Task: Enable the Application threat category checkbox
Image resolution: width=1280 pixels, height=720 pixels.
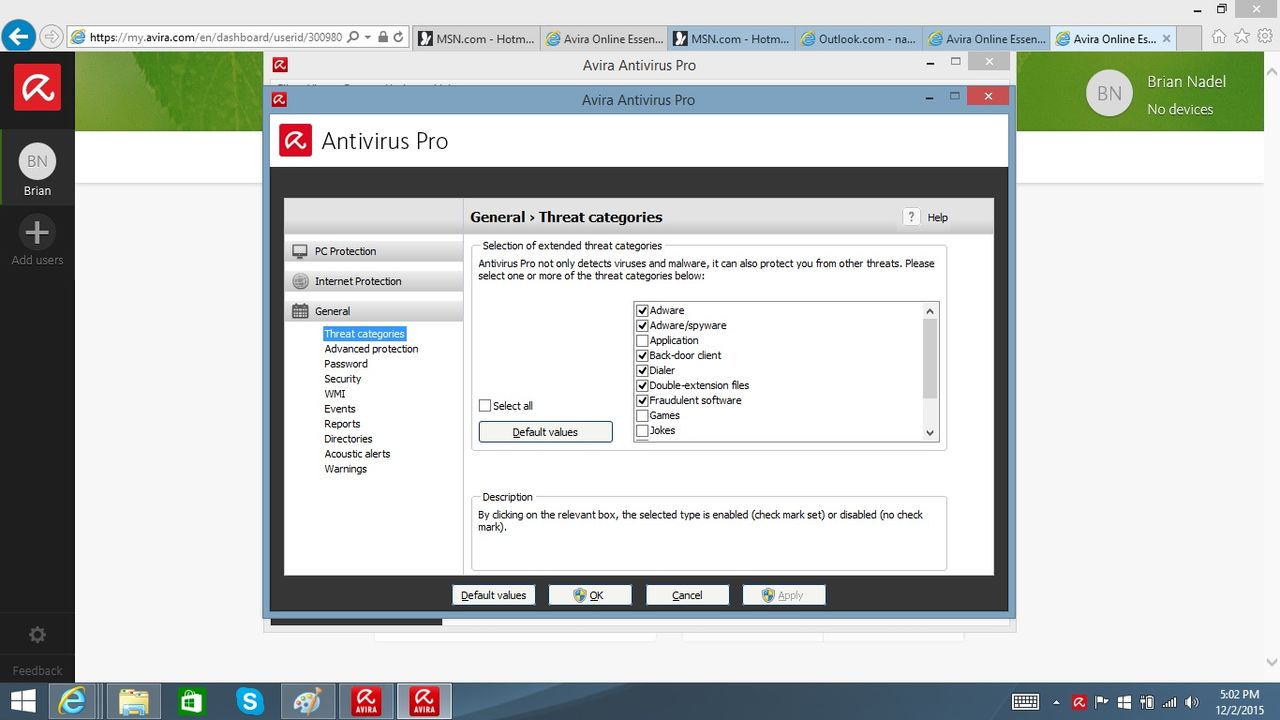Action: [643, 341]
